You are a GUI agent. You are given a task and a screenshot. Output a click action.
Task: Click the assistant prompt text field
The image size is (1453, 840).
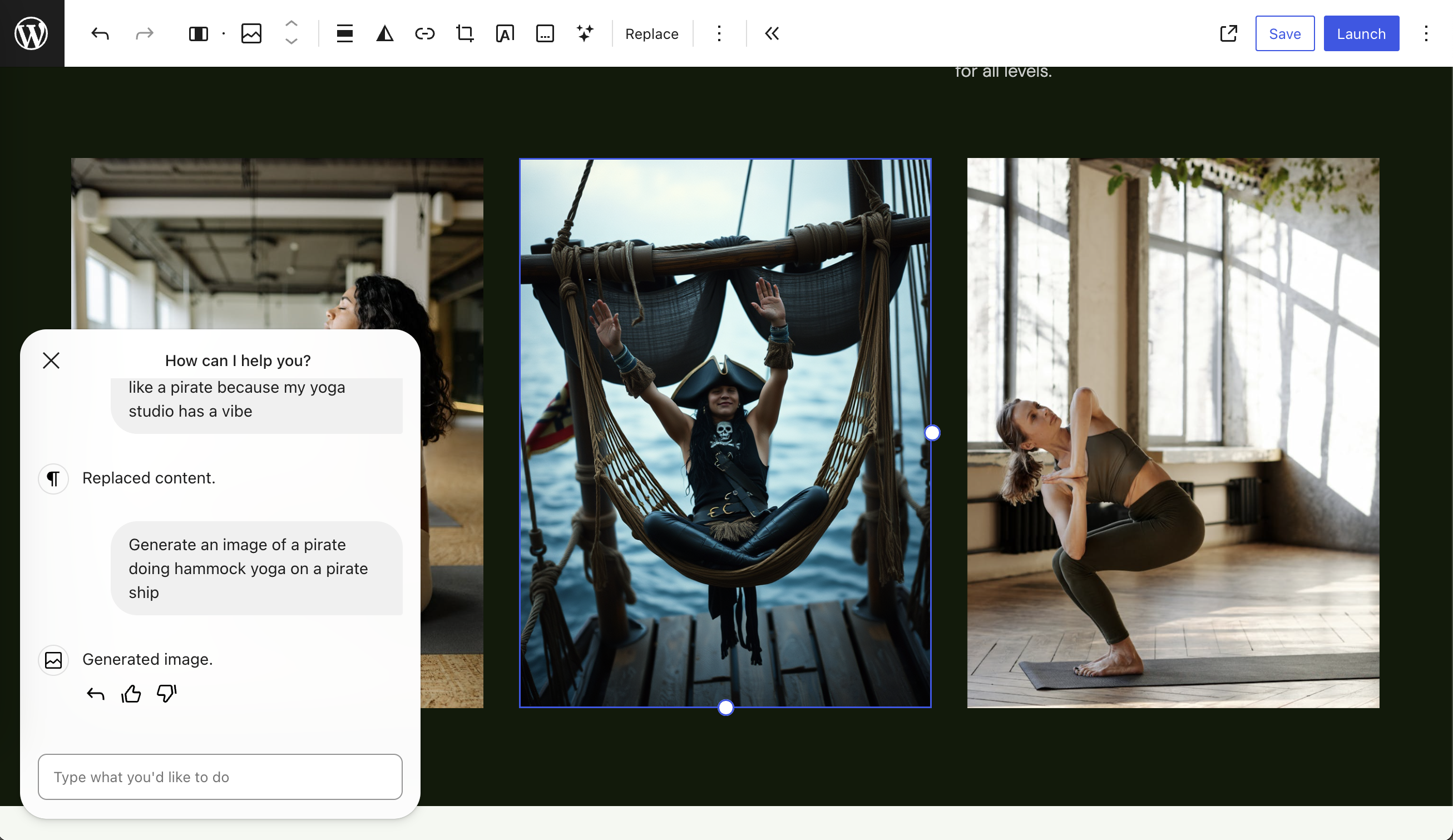[x=220, y=777]
